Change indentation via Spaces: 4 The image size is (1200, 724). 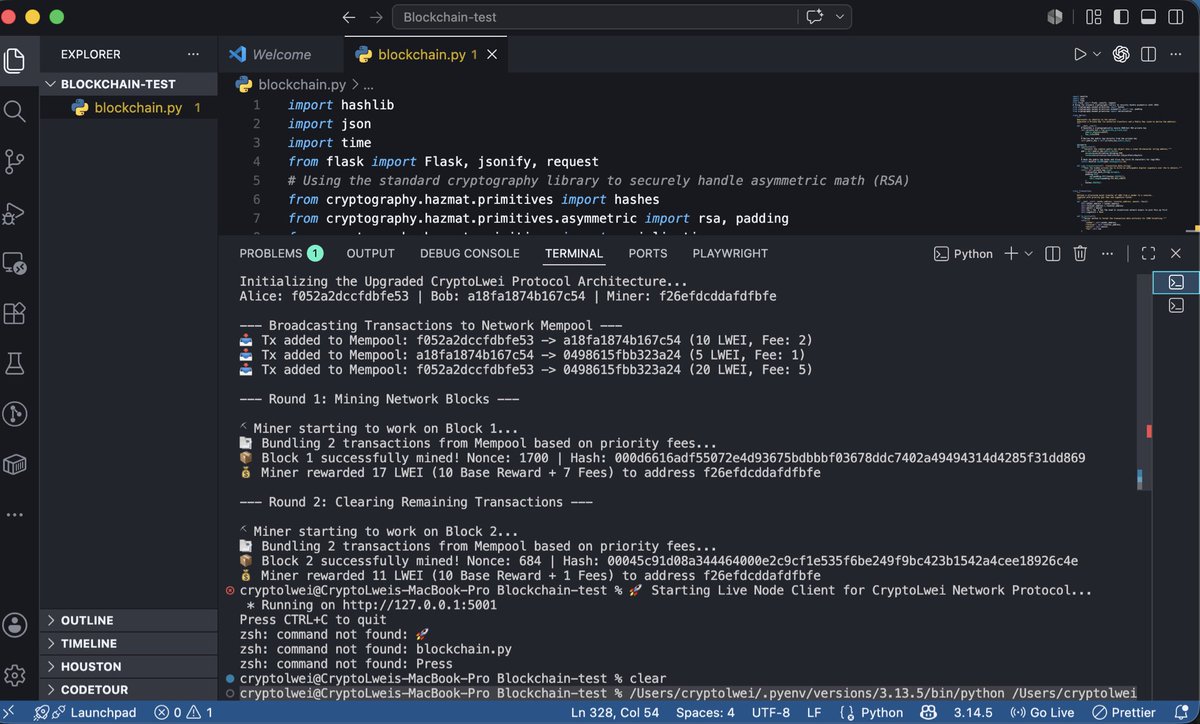[x=705, y=713]
